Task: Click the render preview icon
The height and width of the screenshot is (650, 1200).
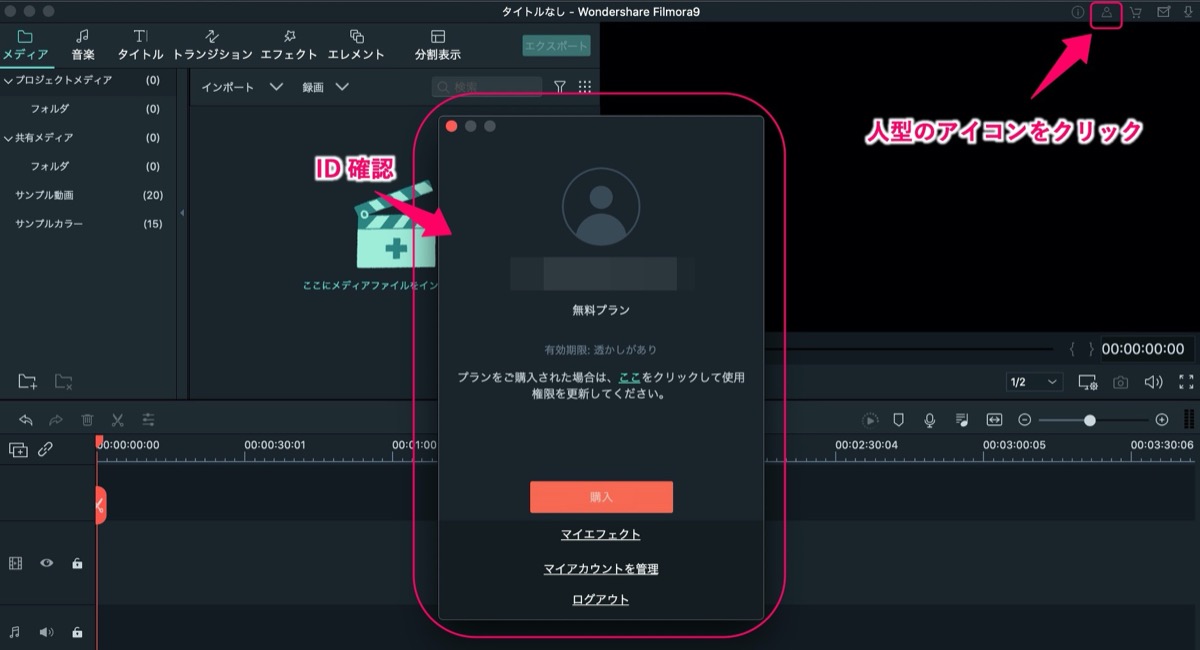Action: pyautogui.click(x=870, y=421)
